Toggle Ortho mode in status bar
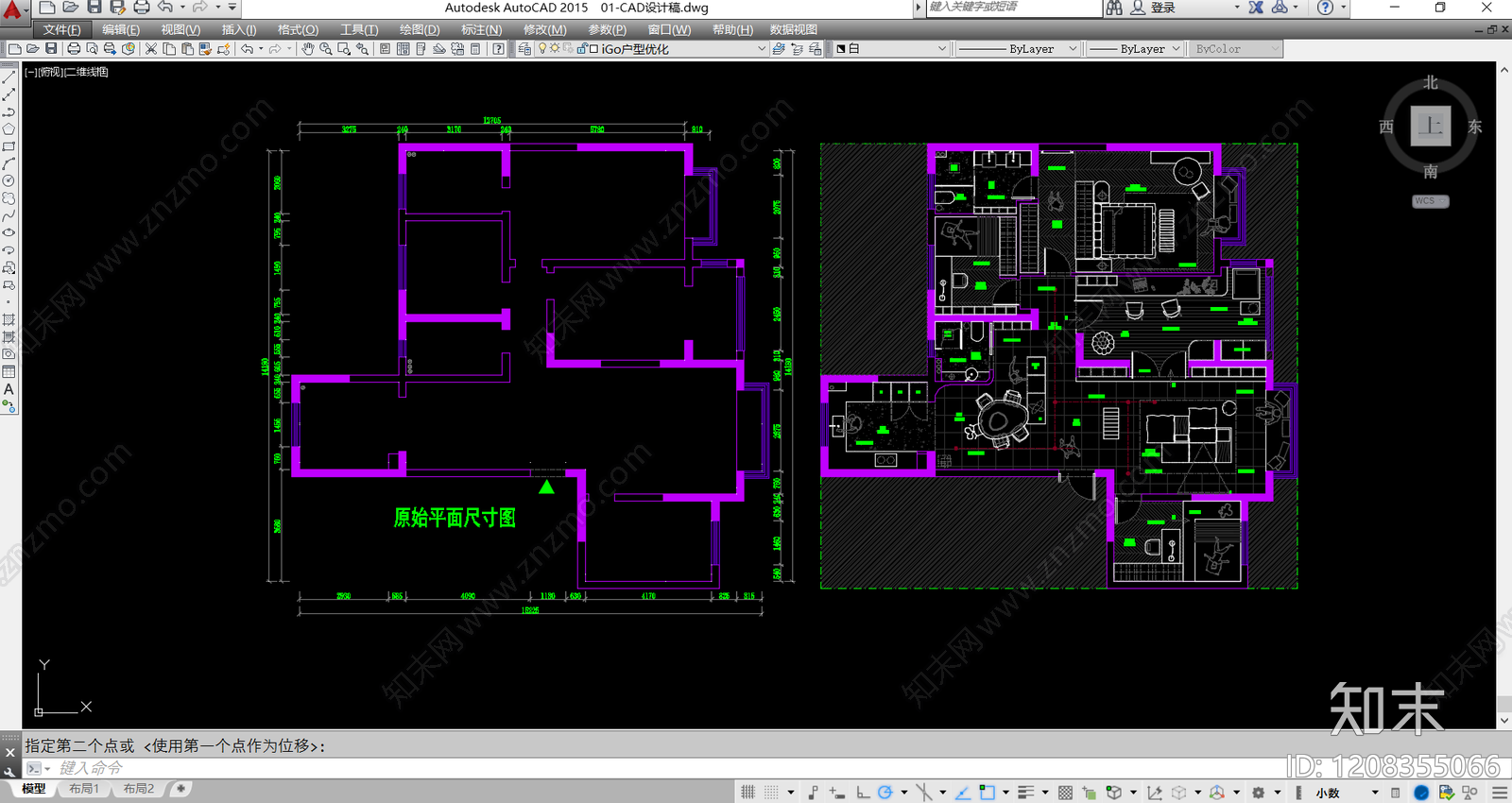The image size is (1512, 803). pos(863,793)
